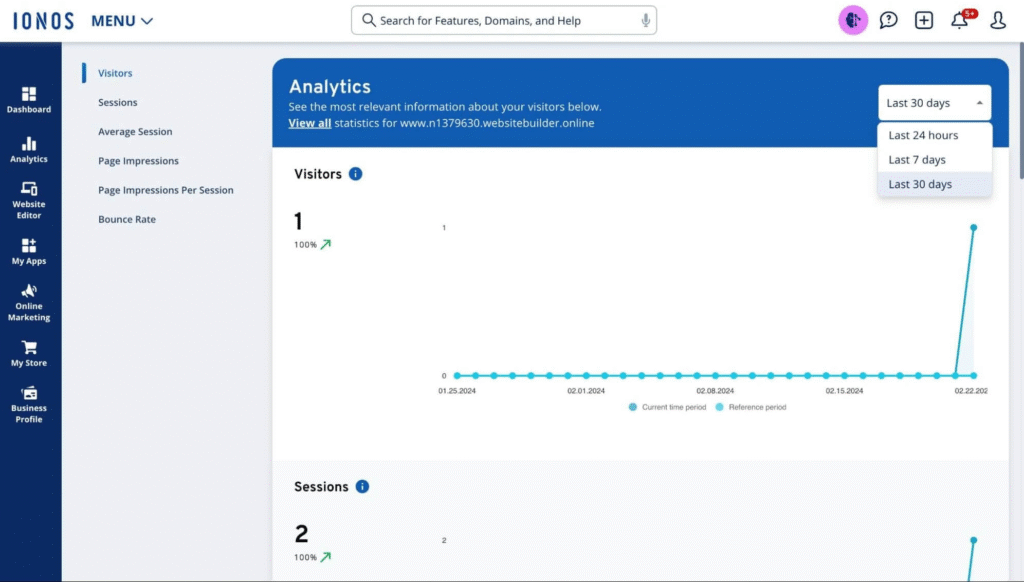Open the Website Editor
The width and height of the screenshot is (1024, 582).
click(x=29, y=202)
